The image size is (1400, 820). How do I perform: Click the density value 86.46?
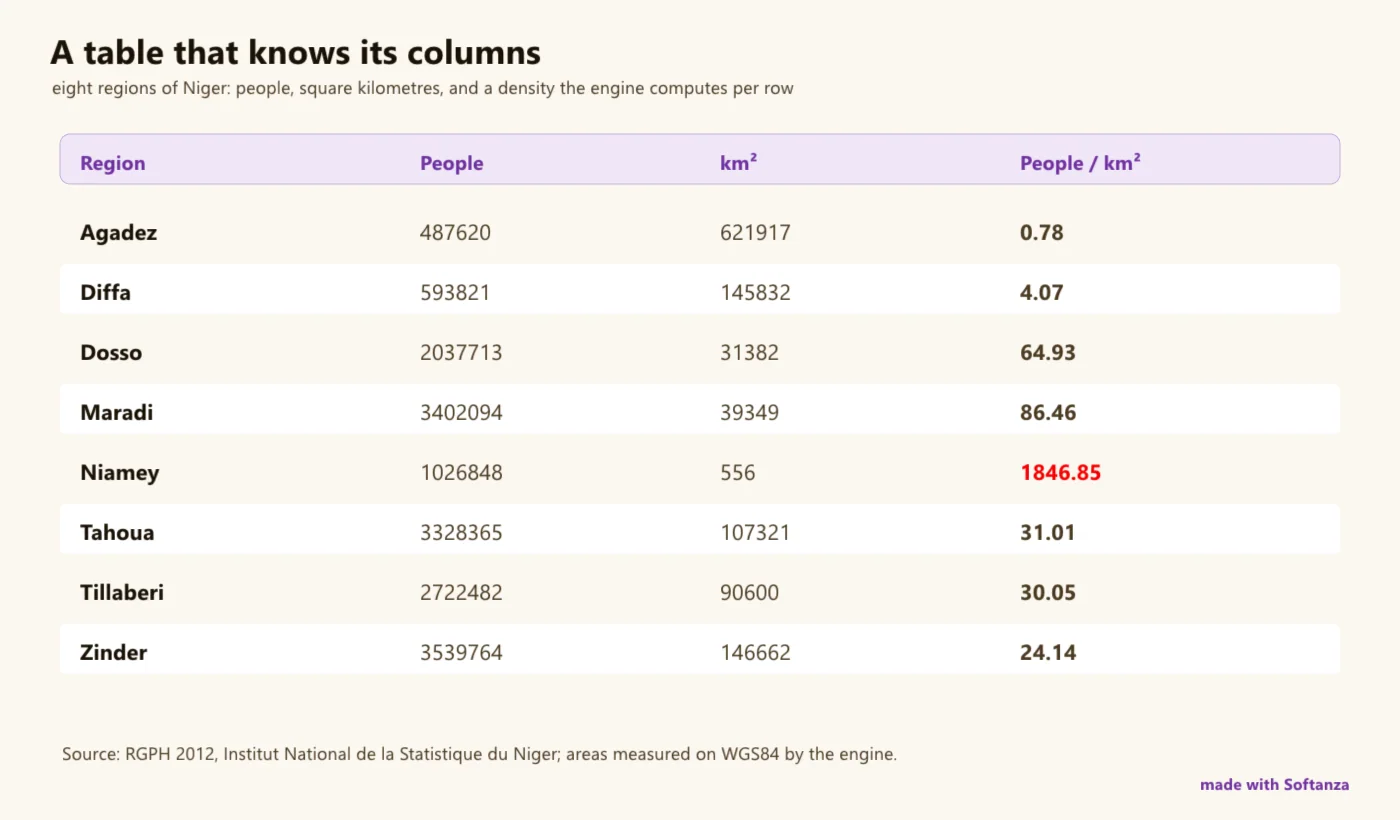(x=1048, y=413)
